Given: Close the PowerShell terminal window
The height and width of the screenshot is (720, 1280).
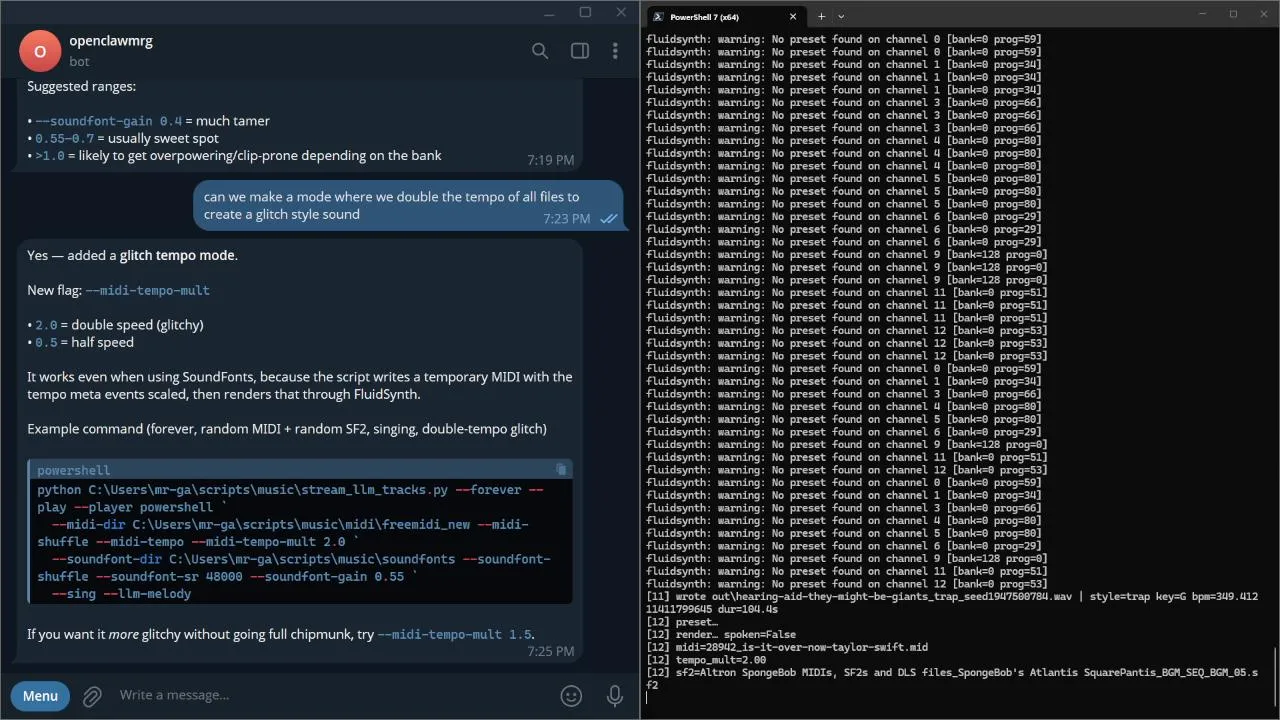Looking at the screenshot, I should click(1262, 14).
